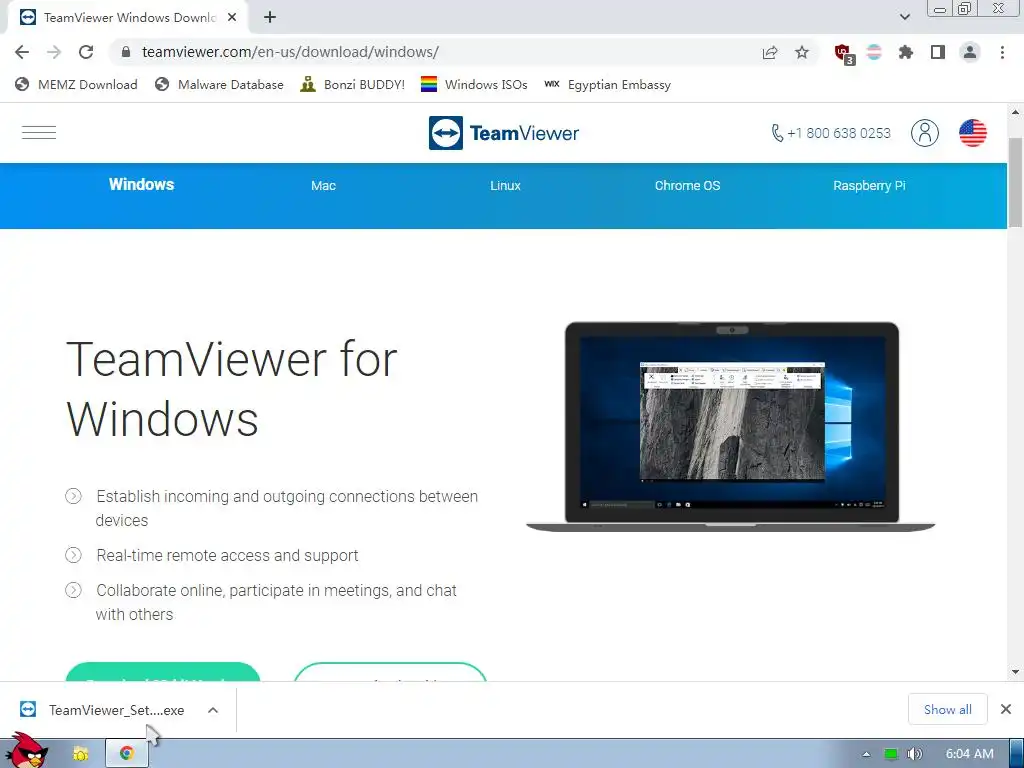Toggle the browser side panel icon
Image resolution: width=1024 pixels, height=768 pixels.
pyautogui.click(x=938, y=52)
